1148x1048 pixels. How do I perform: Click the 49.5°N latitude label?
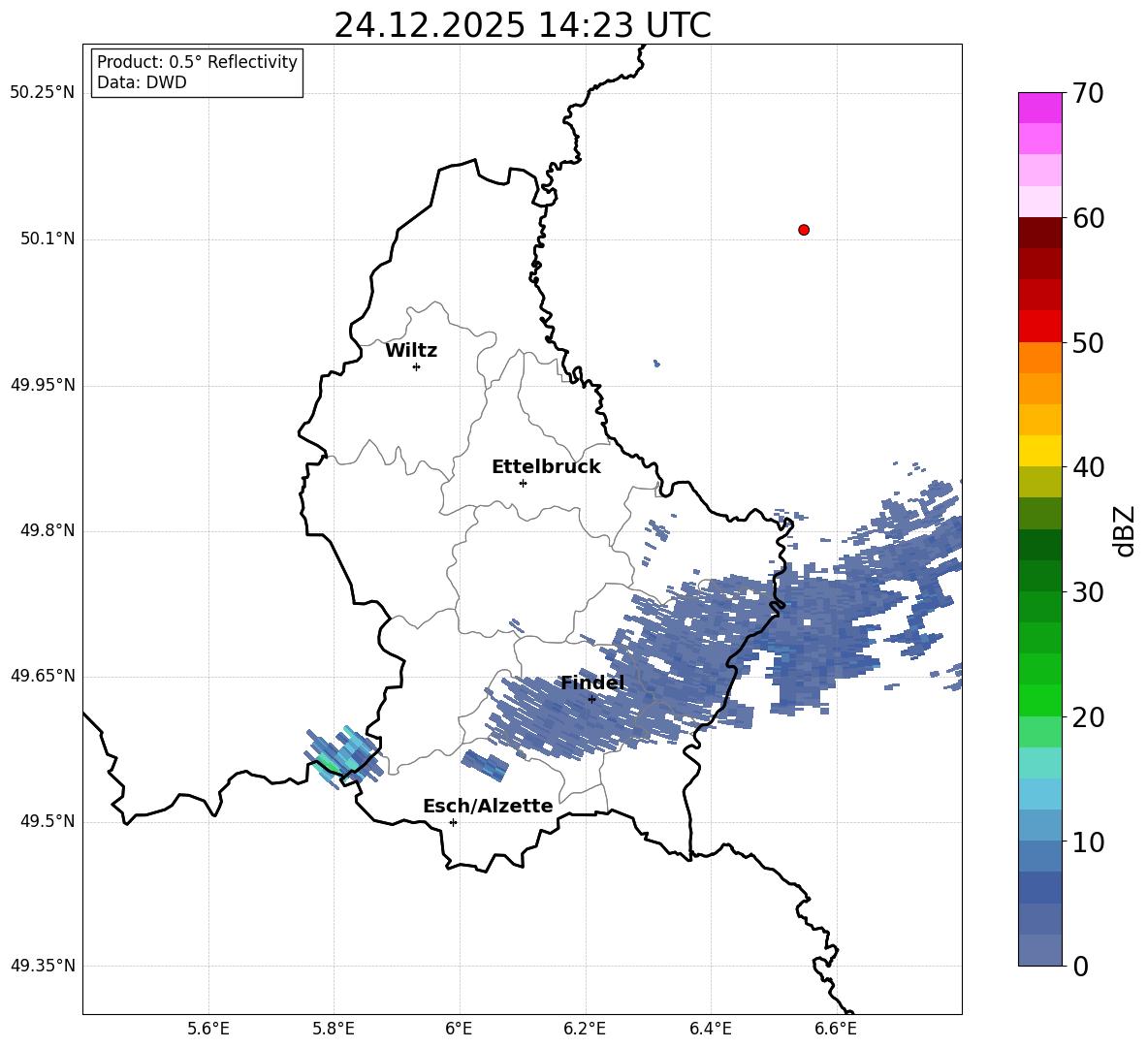point(48,821)
